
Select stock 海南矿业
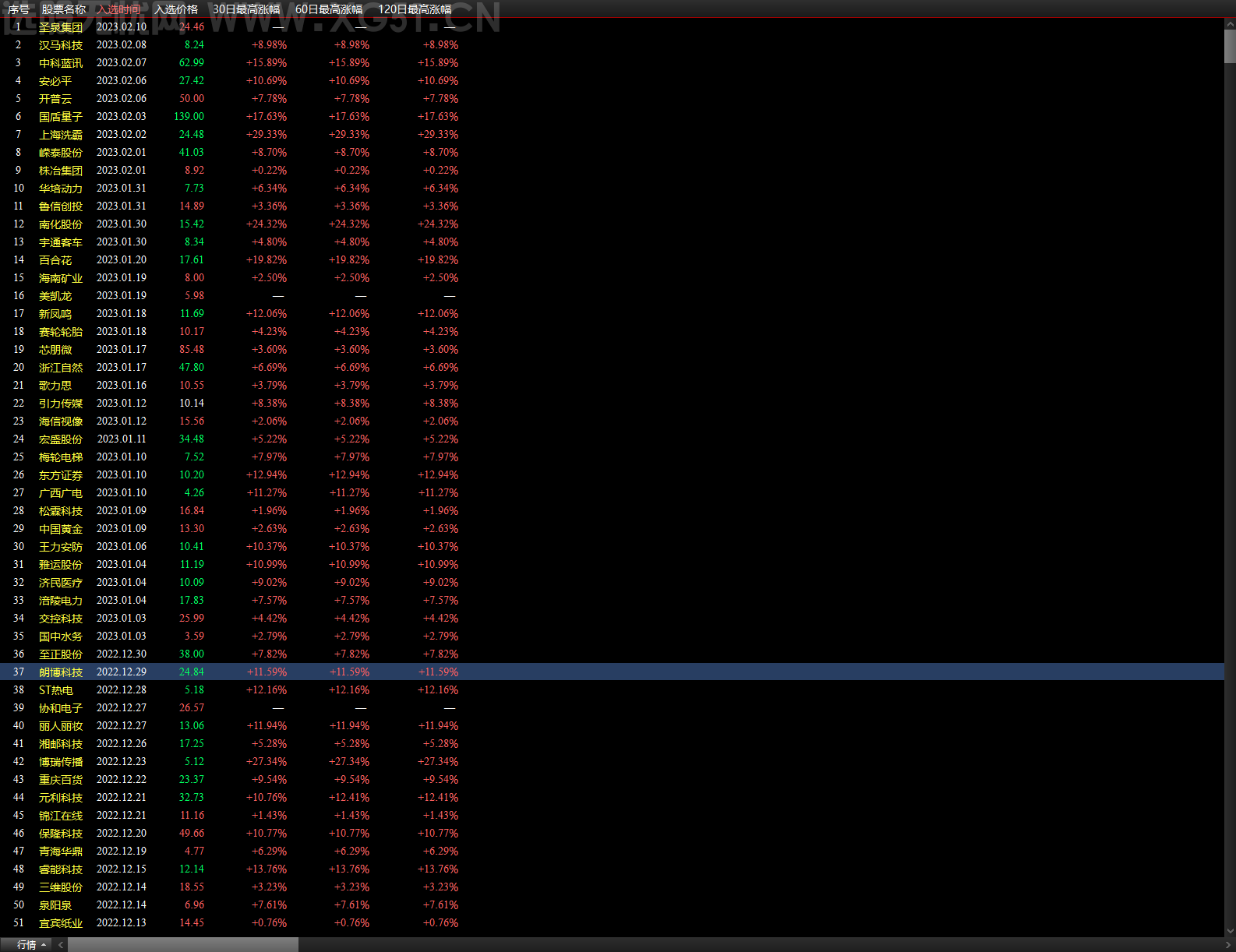61,278
